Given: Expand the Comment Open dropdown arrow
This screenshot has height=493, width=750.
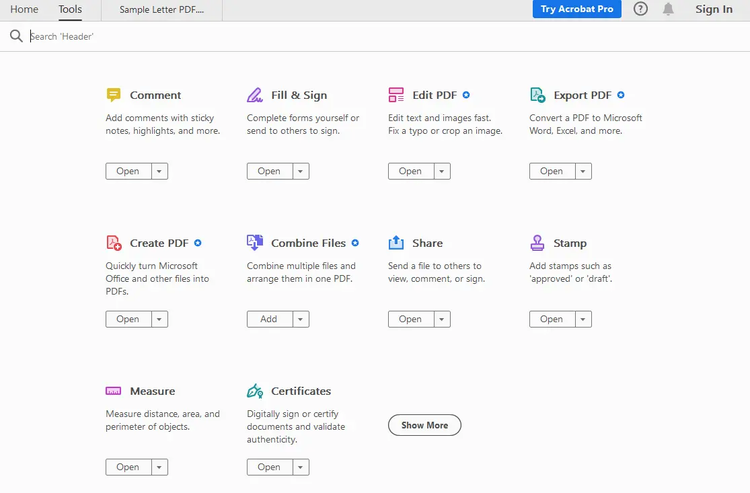Looking at the screenshot, I should pyautogui.click(x=159, y=171).
